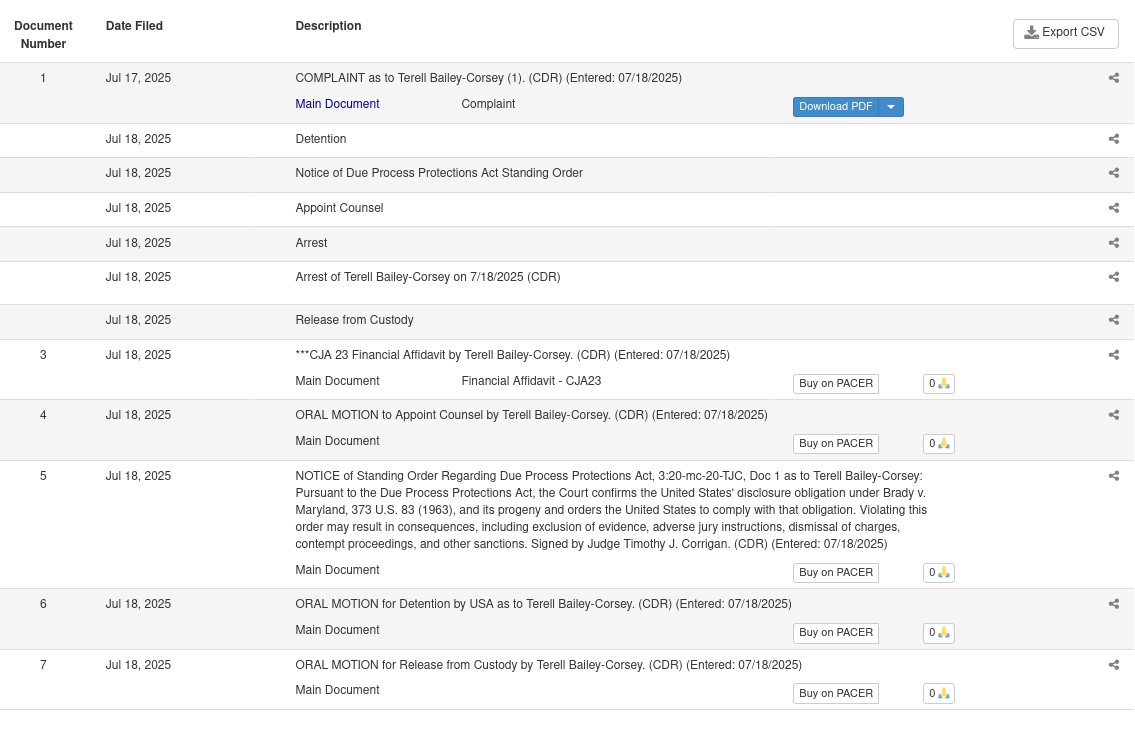Share document 4 Oral Motion to Appoint Counsel
This screenshot has height=746, width=1135.
click(x=1113, y=415)
